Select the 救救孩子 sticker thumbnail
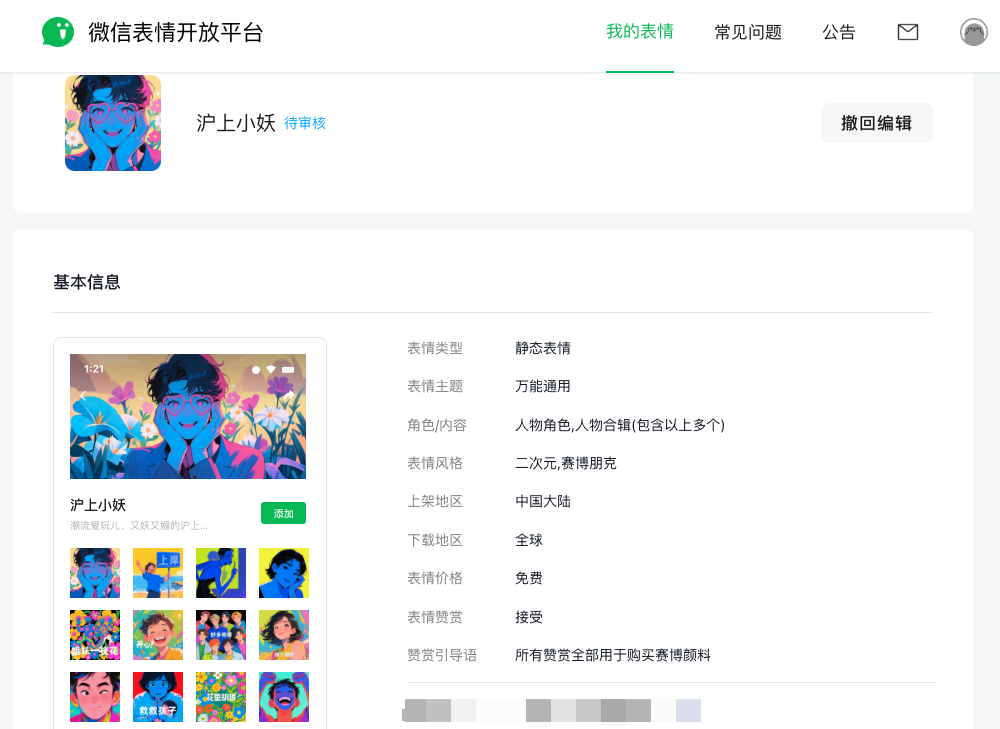This screenshot has height=729, width=1000. [x=158, y=696]
